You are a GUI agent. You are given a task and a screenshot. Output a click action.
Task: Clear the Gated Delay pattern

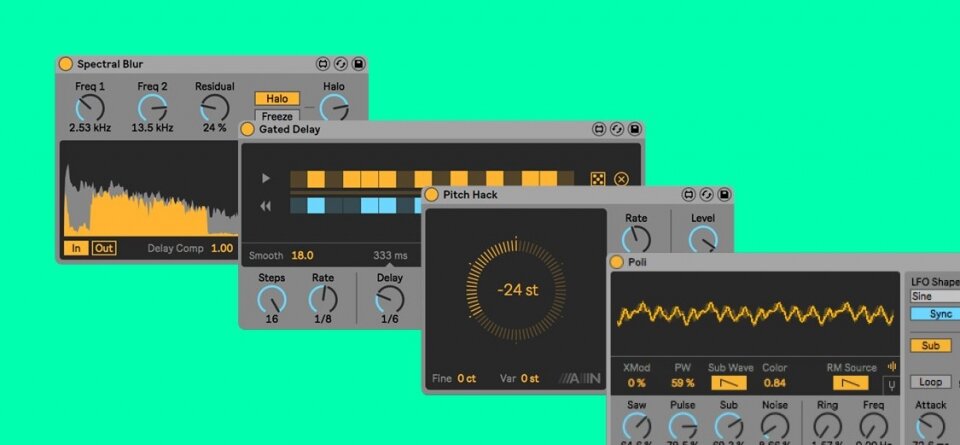tap(621, 179)
